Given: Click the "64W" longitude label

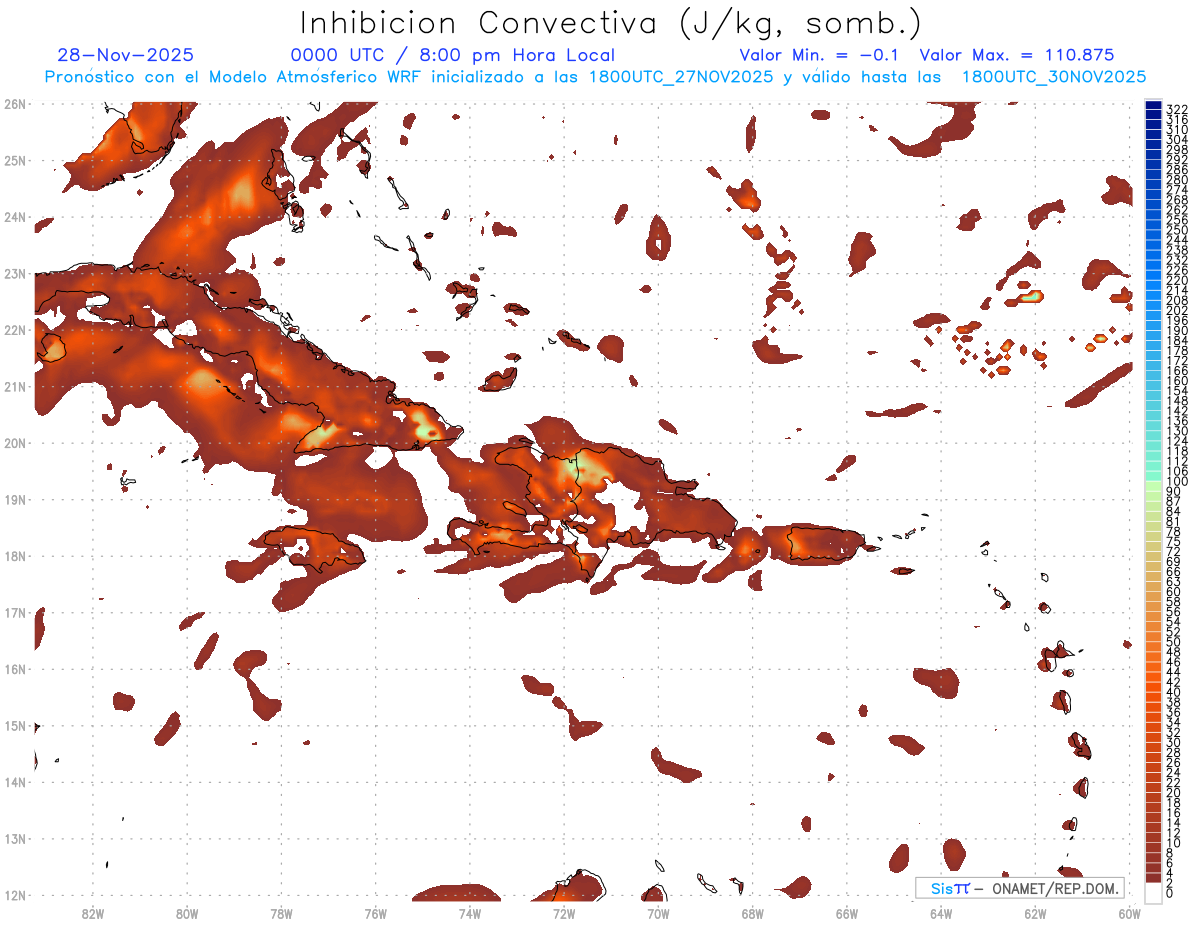Looking at the screenshot, I should tap(940, 912).
